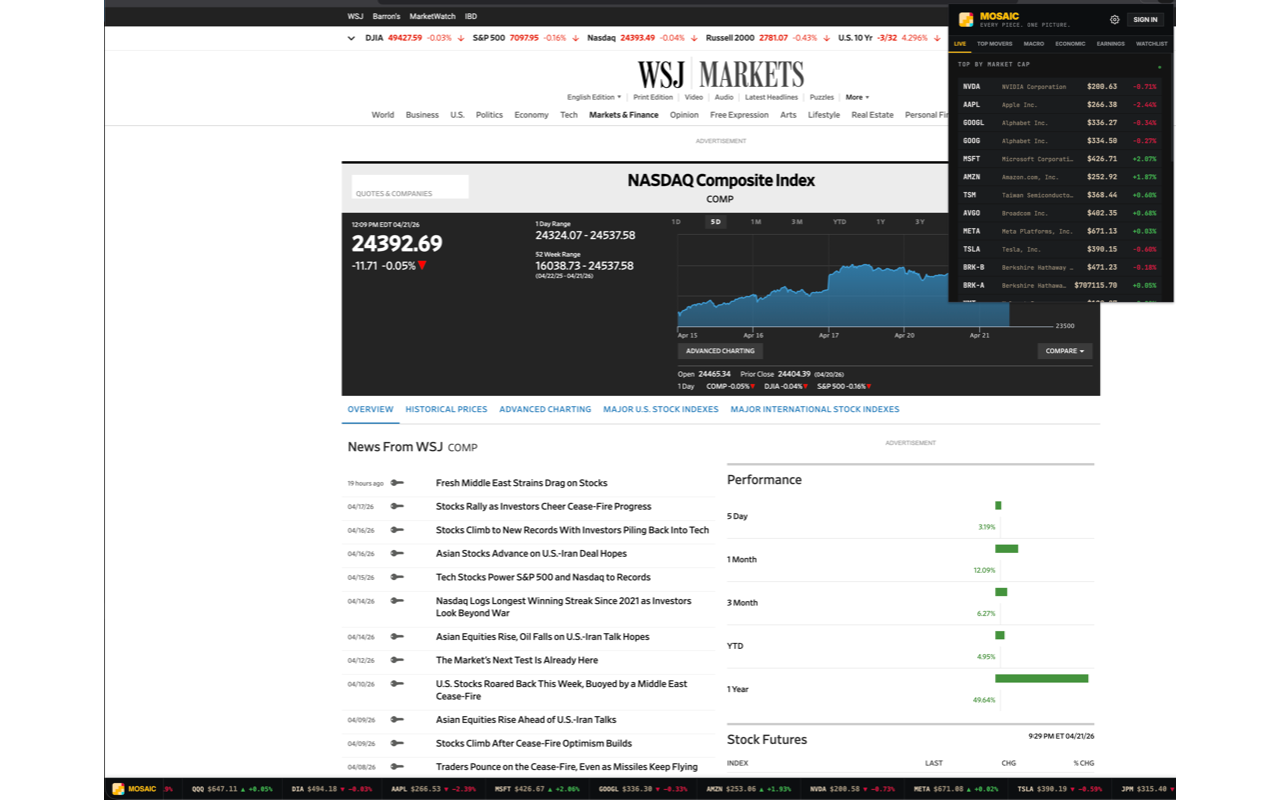Click key icon beside Asian Stocks Advance article
The image size is (1280, 800).
tap(397, 553)
